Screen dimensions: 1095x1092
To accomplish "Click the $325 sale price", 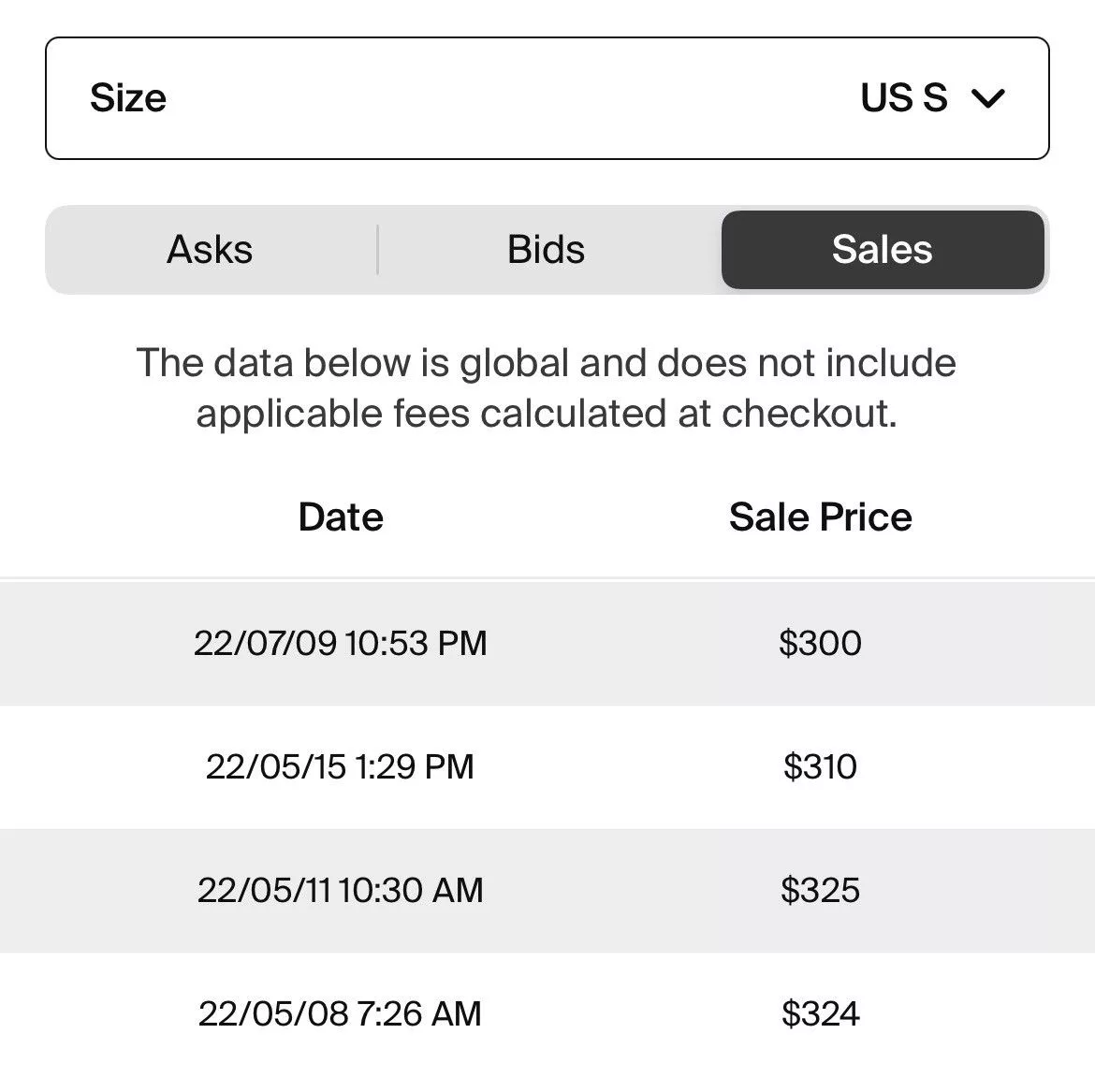I will (821, 890).
